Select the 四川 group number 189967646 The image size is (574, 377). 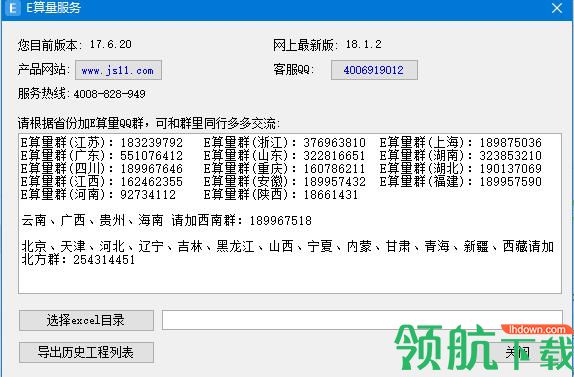coord(152,168)
